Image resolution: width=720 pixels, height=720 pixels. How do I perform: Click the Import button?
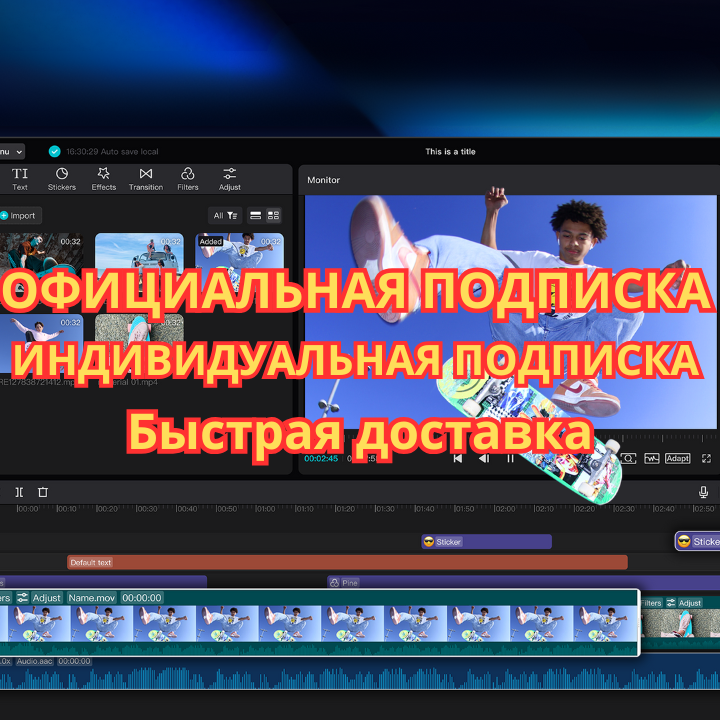click(19, 215)
